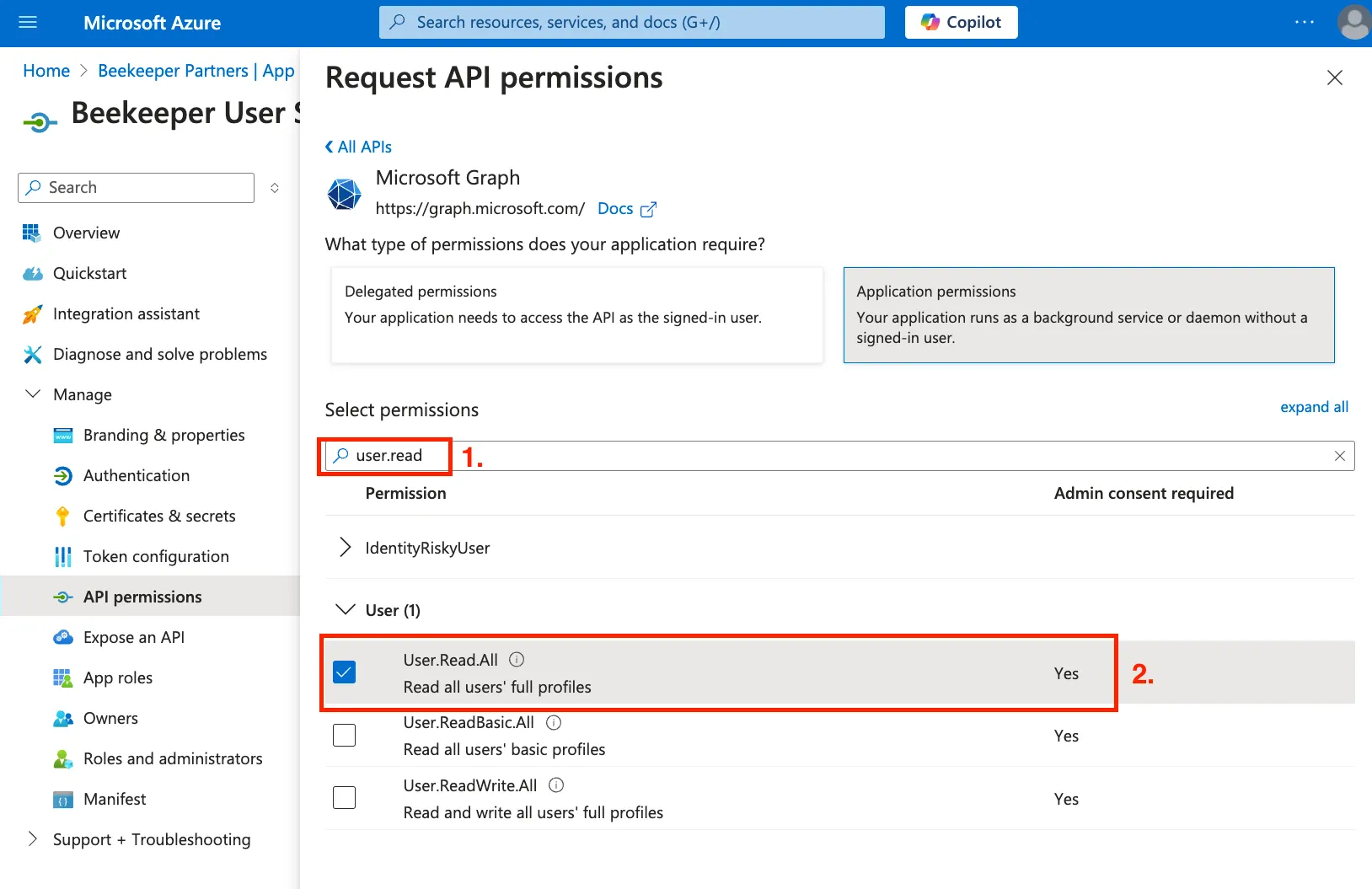Image resolution: width=1372 pixels, height=889 pixels.
Task: Click the Branding & properties icon
Action: [x=63, y=436]
